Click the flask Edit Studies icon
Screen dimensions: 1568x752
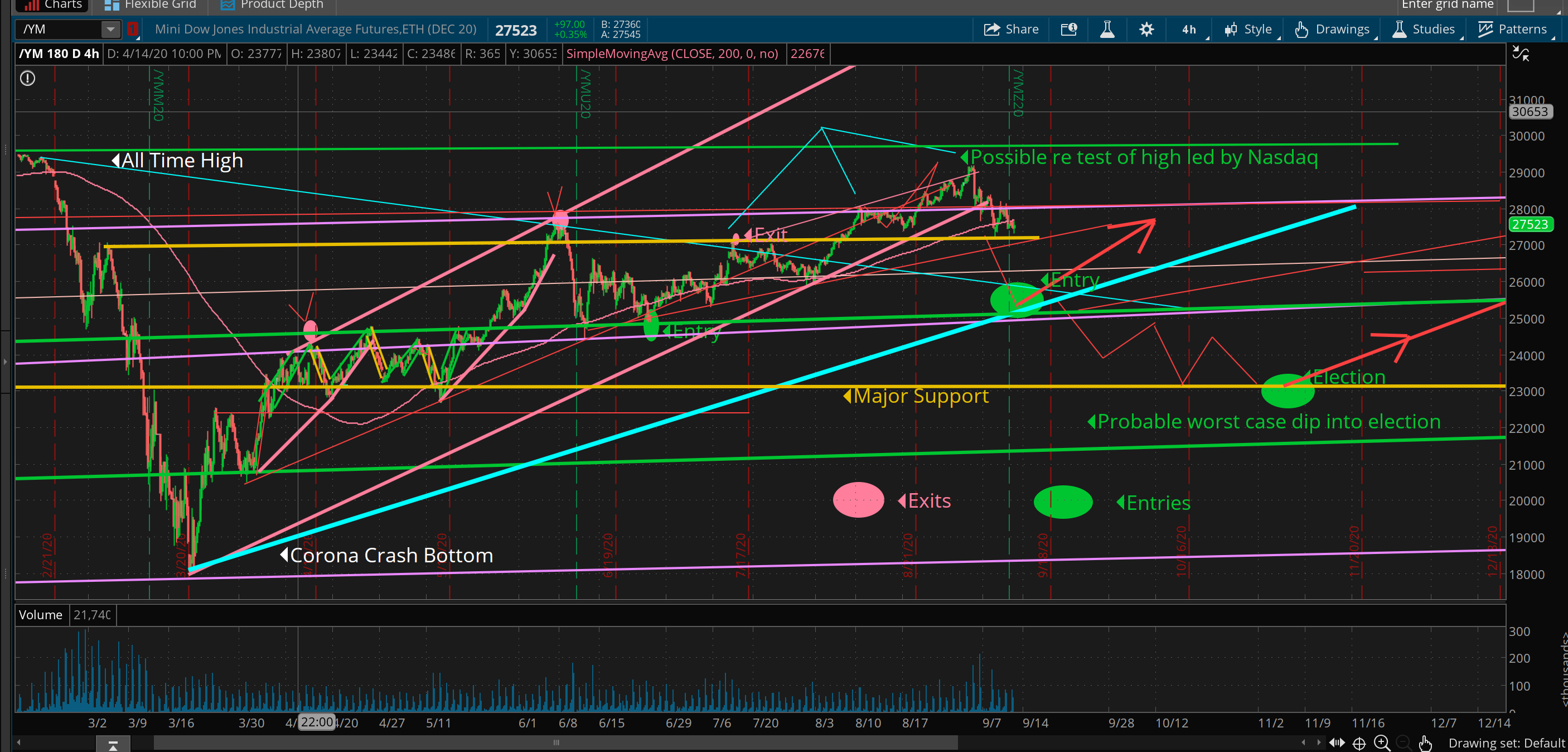coord(1107,29)
